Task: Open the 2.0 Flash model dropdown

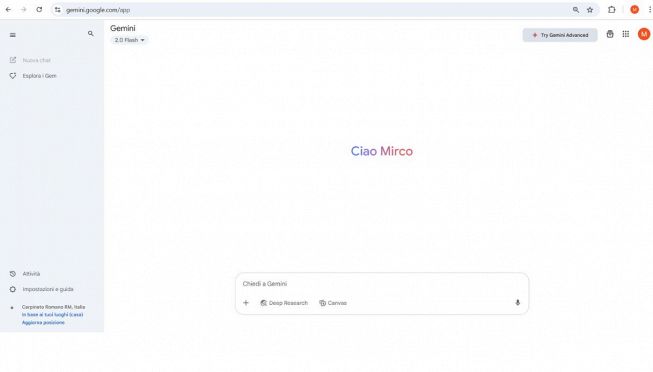Action: [130, 40]
